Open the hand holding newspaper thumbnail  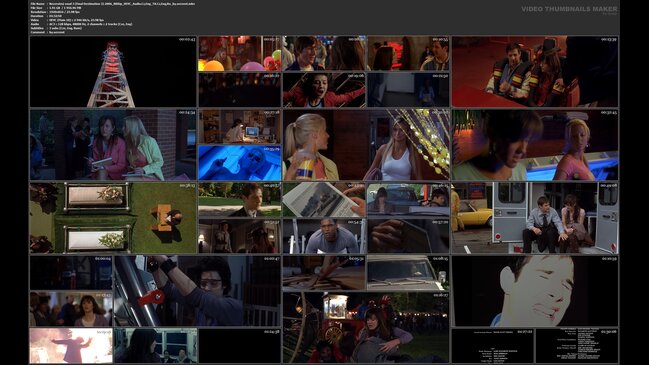pyautogui.click(x=324, y=200)
